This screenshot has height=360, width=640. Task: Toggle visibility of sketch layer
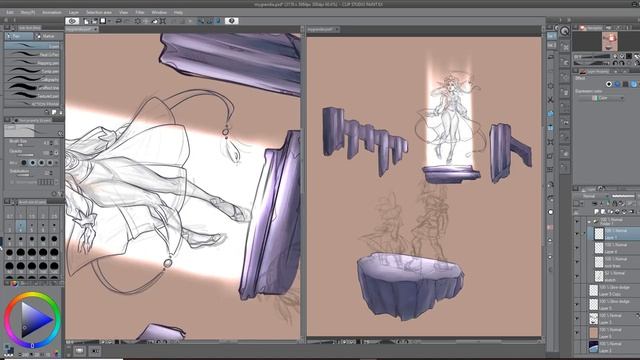point(577,276)
